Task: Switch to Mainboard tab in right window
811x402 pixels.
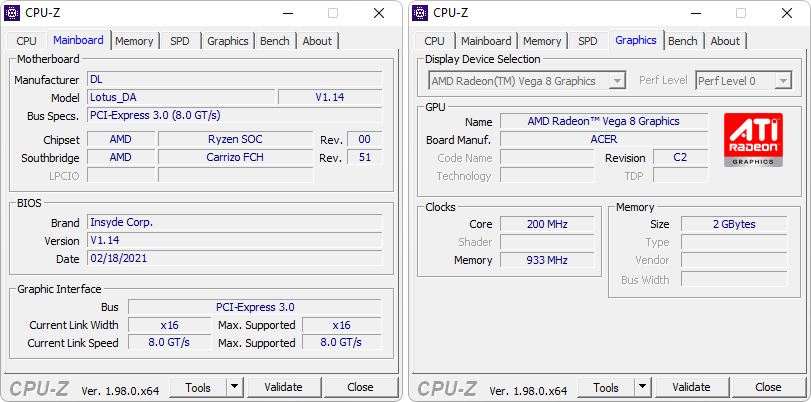Action: (486, 41)
